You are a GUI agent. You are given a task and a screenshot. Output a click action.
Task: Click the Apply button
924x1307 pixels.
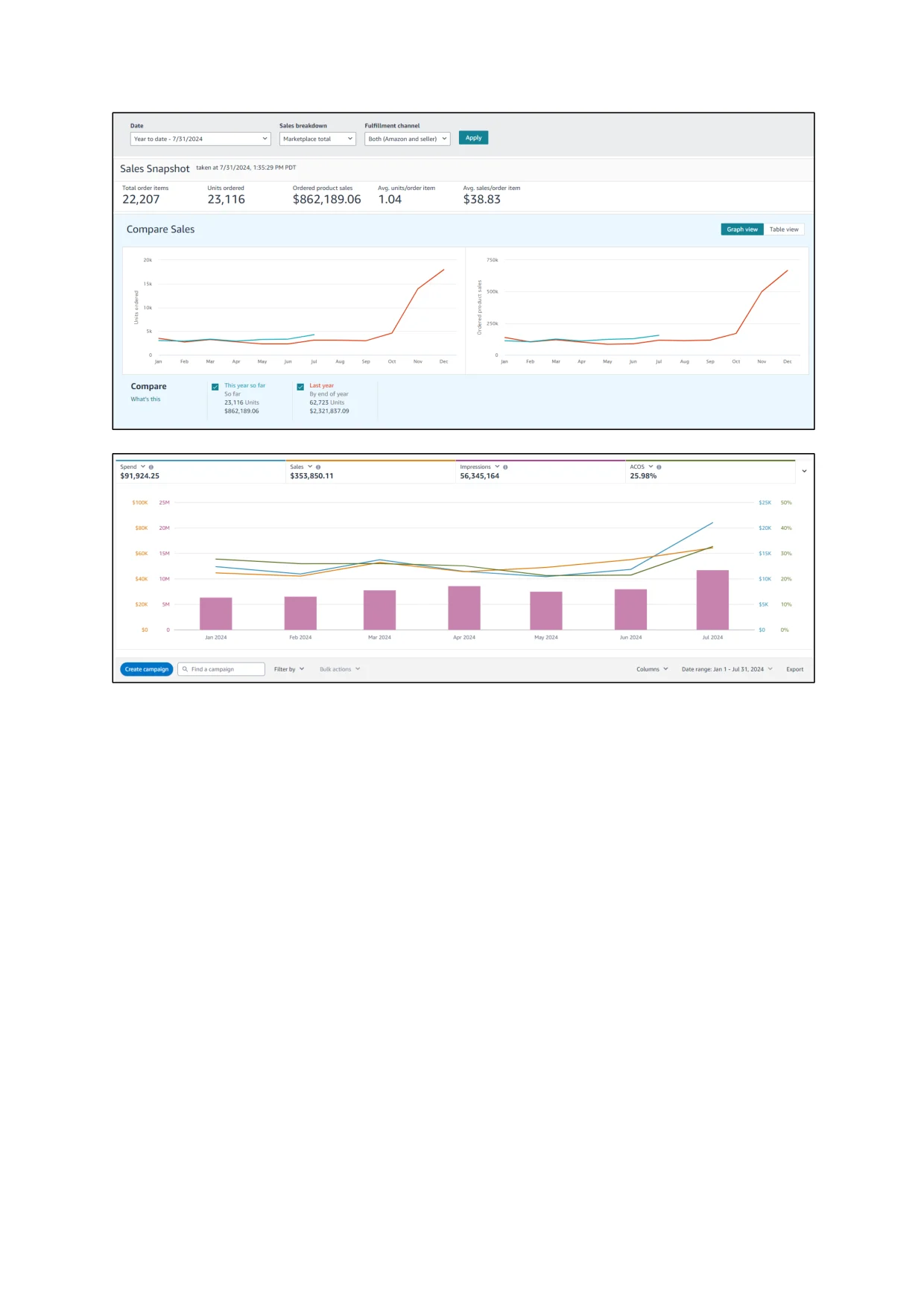(x=473, y=138)
